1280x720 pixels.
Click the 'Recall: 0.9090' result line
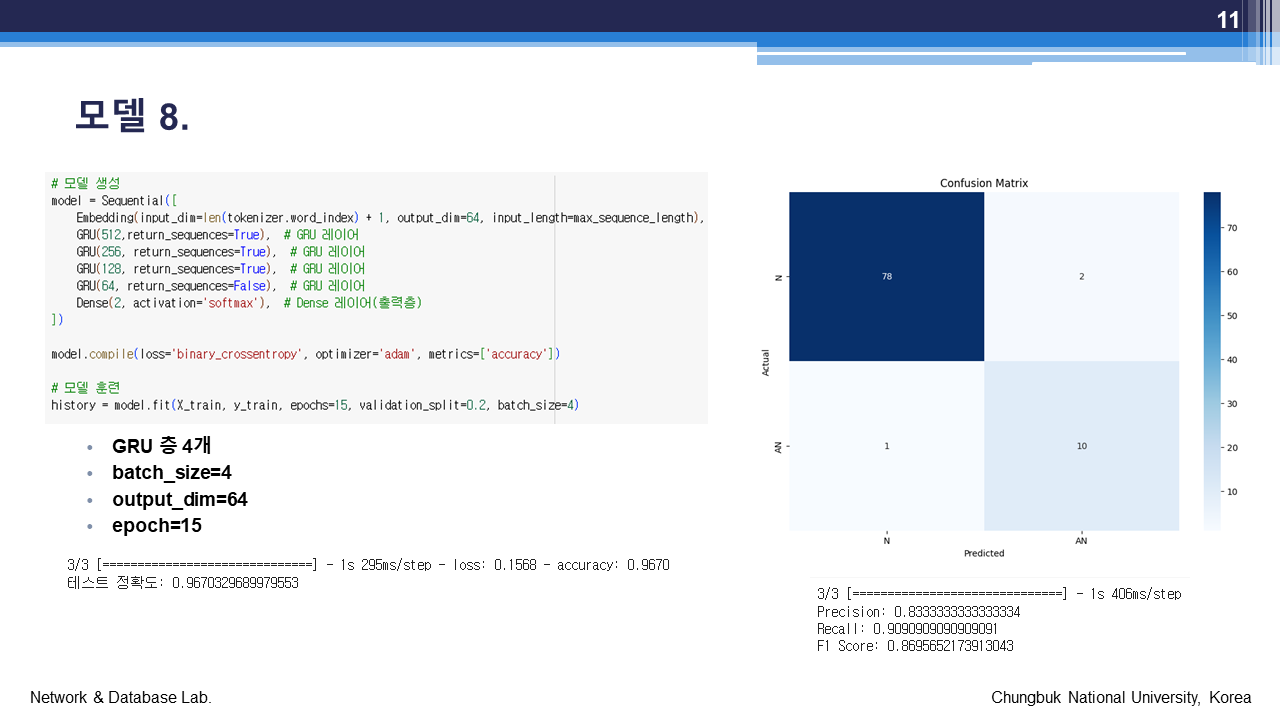pos(907,629)
